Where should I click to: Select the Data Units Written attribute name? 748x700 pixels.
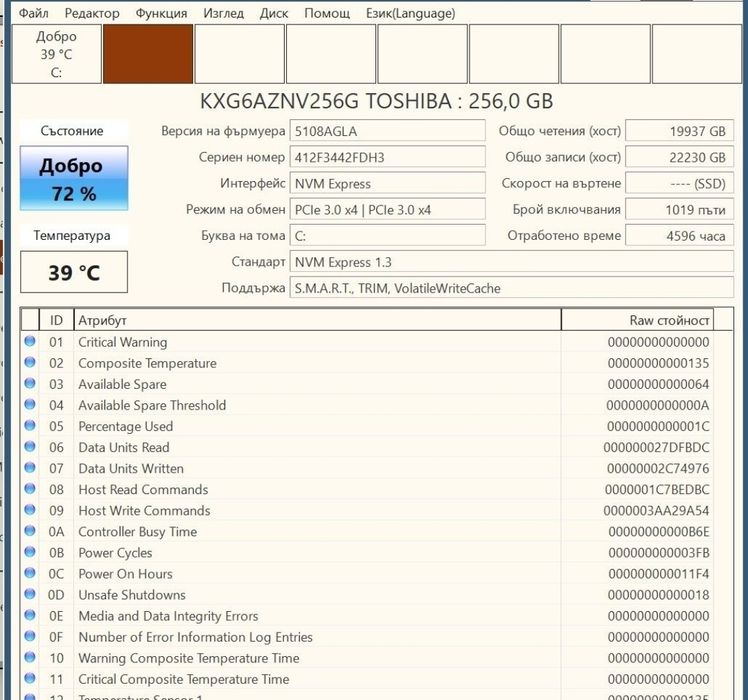(x=131, y=469)
